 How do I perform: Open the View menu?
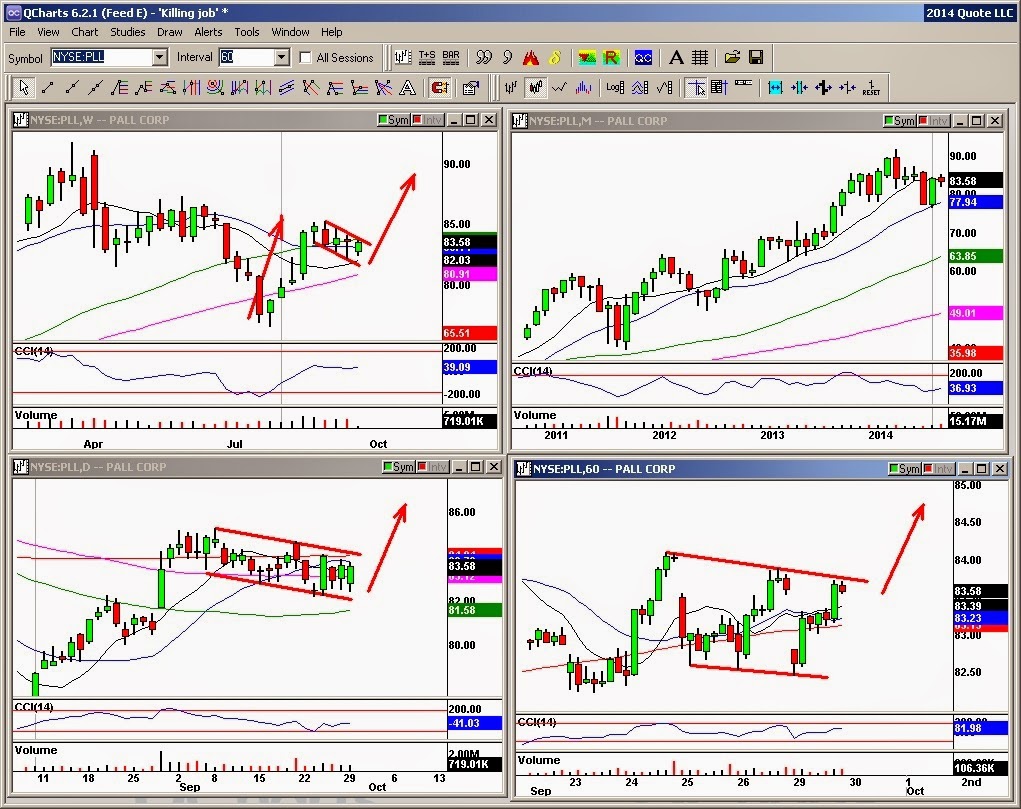[x=48, y=32]
